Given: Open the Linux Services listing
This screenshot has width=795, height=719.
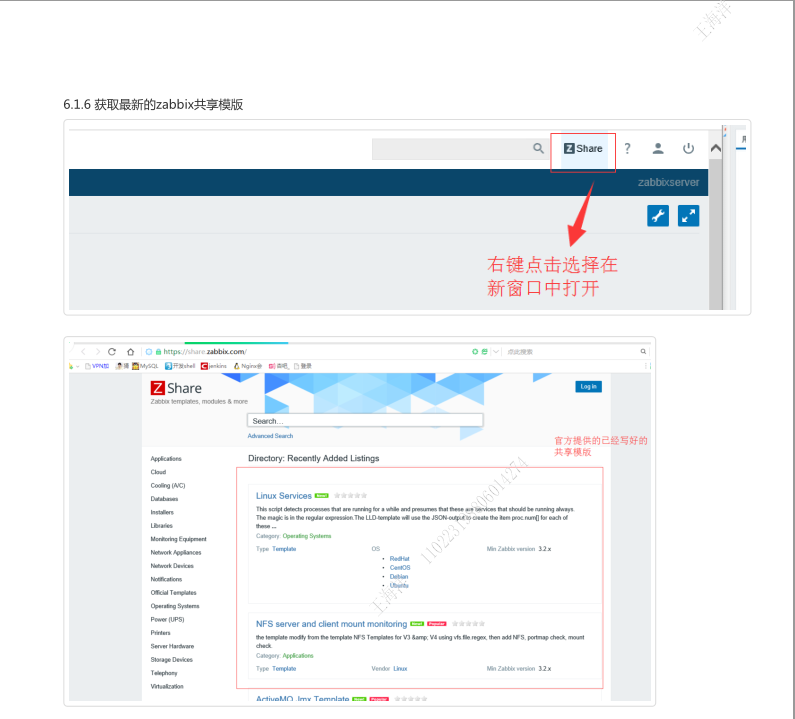Looking at the screenshot, I should pos(283,496).
